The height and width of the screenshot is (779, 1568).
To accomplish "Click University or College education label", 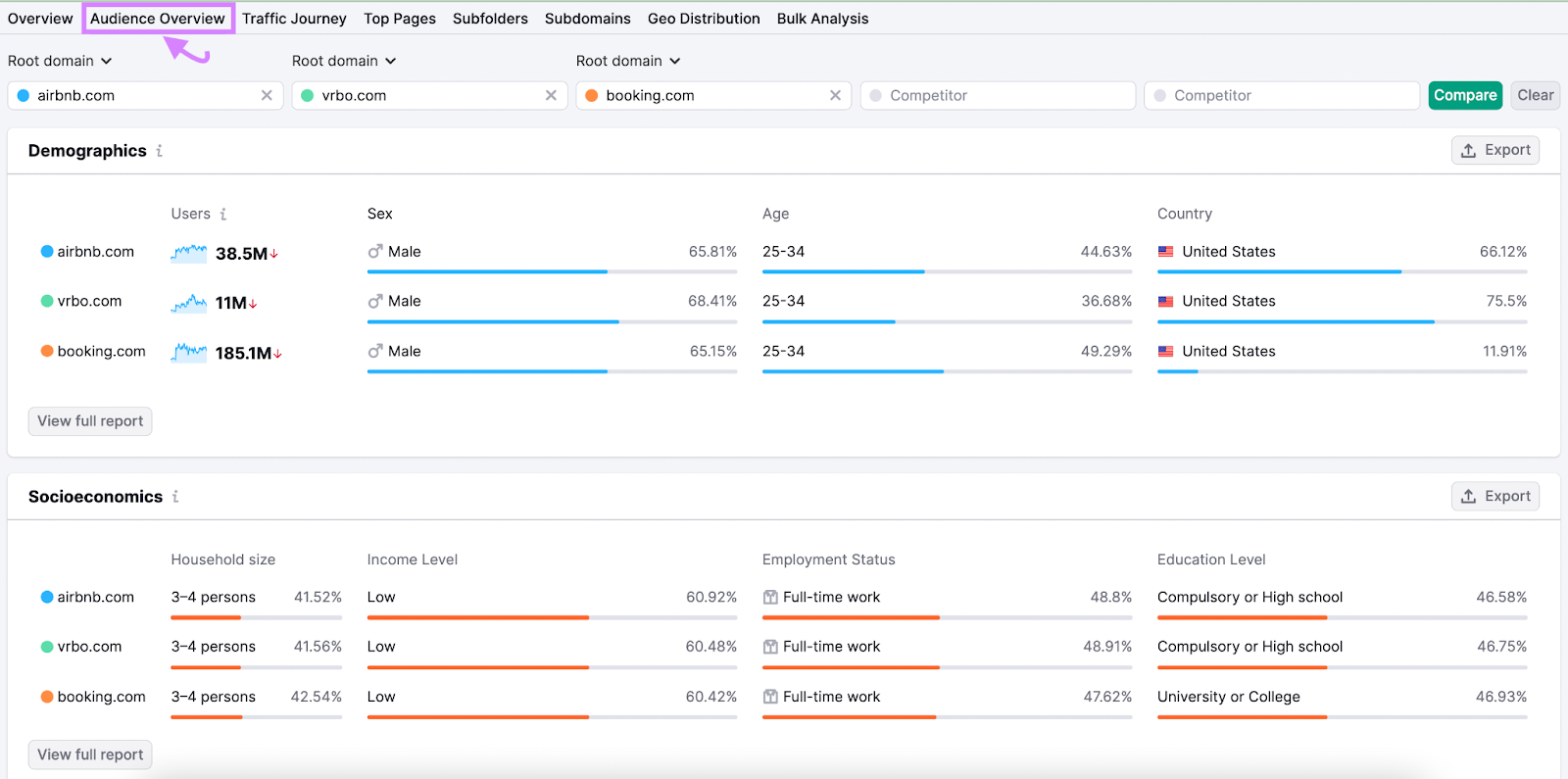I will pyautogui.click(x=1229, y=697).
